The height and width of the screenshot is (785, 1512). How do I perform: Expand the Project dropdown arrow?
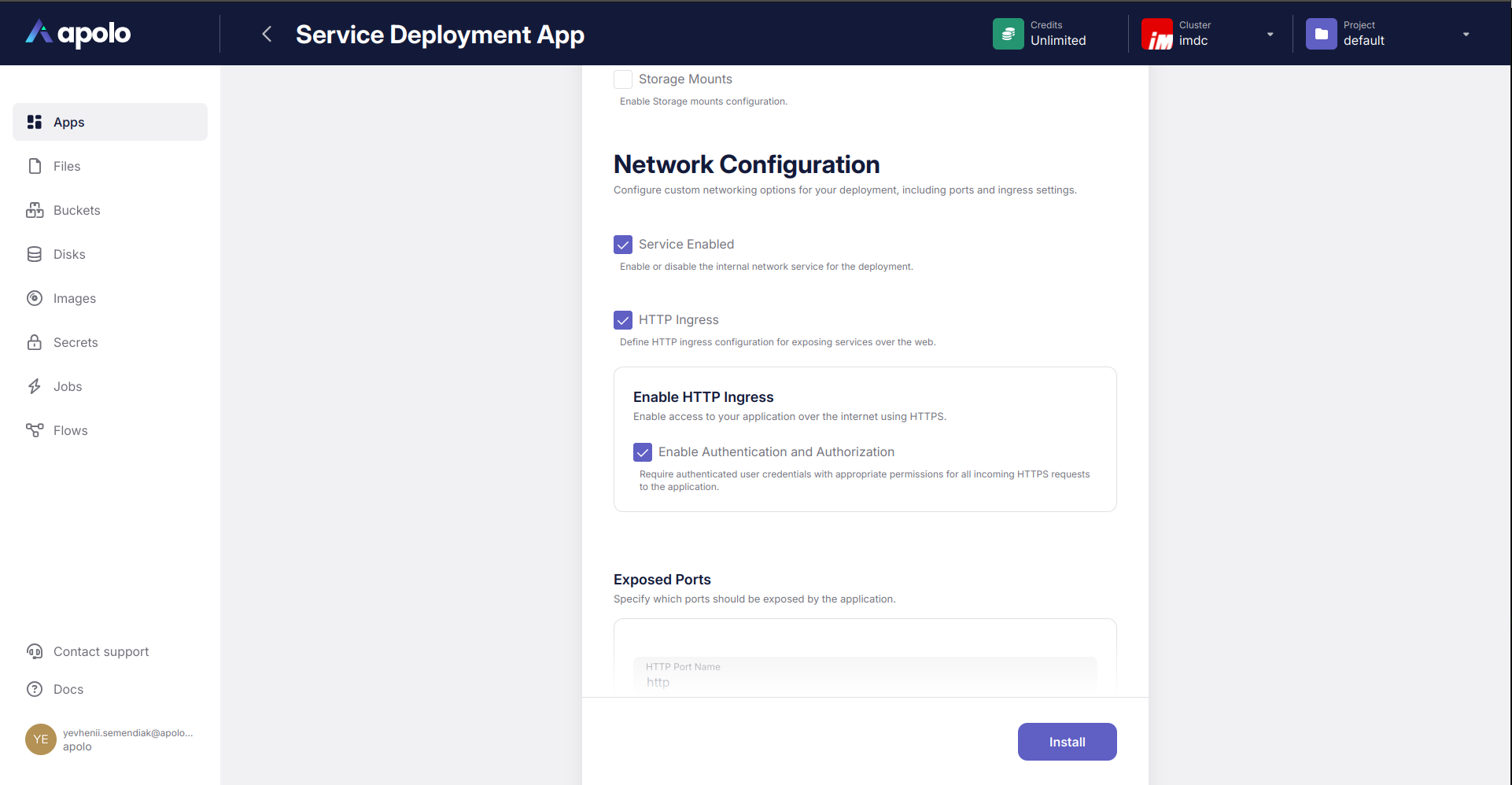tap(1466, 35)
